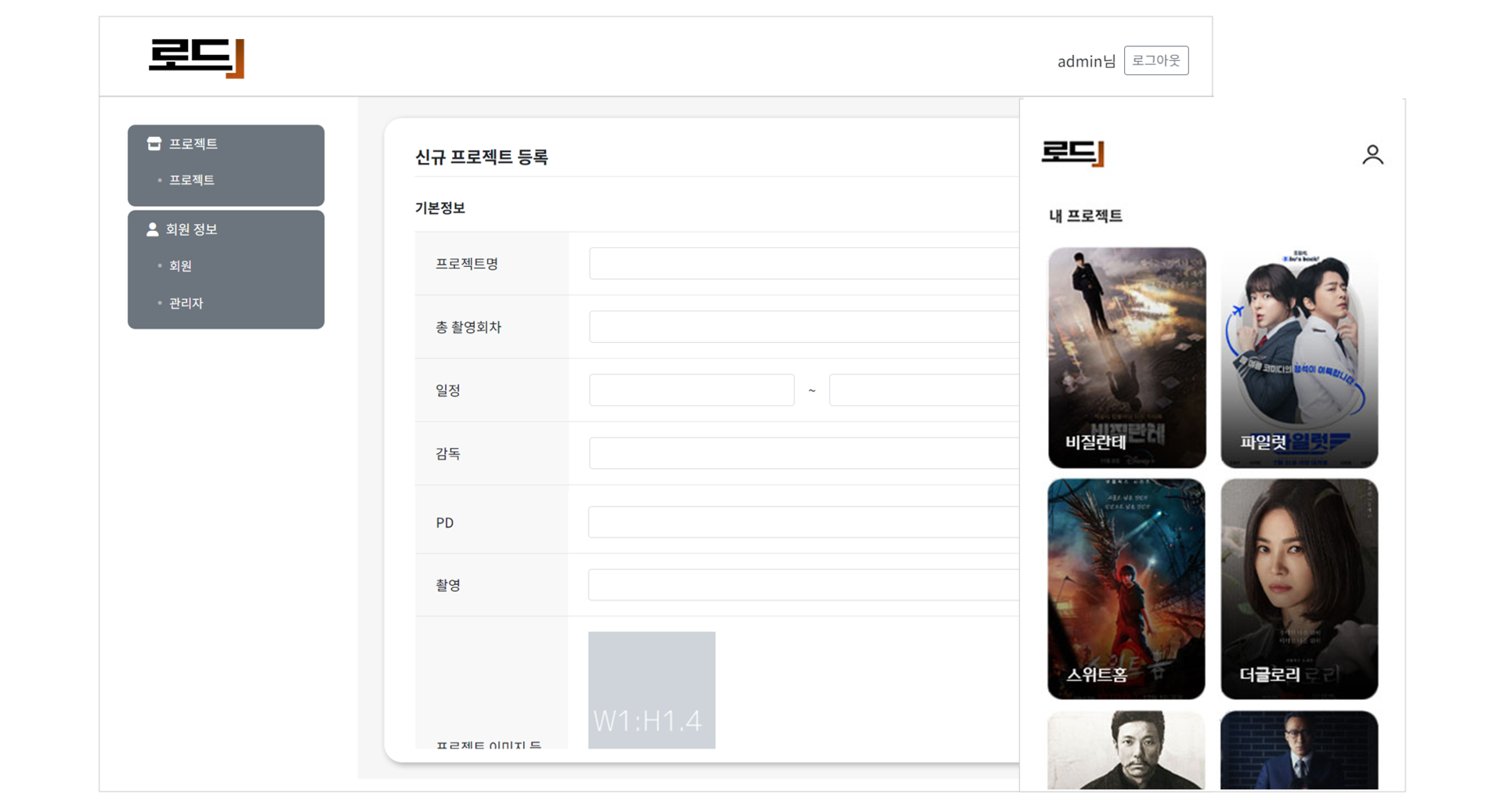Click the 일정 field label
This screenshot has width=1504, height=812.
click(448, 391)
